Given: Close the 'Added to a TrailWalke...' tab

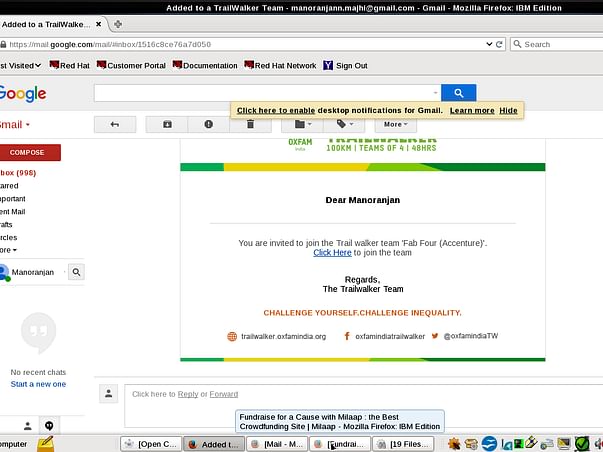Looking at the screenshot, I should pyautogui.click(x=98, y=24).
